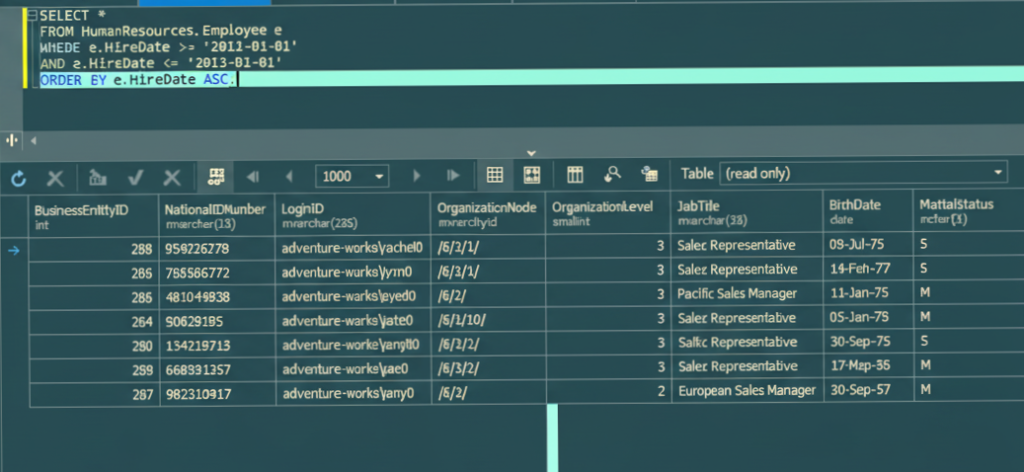Click the Refresh results icon

(x=18, y=177)
